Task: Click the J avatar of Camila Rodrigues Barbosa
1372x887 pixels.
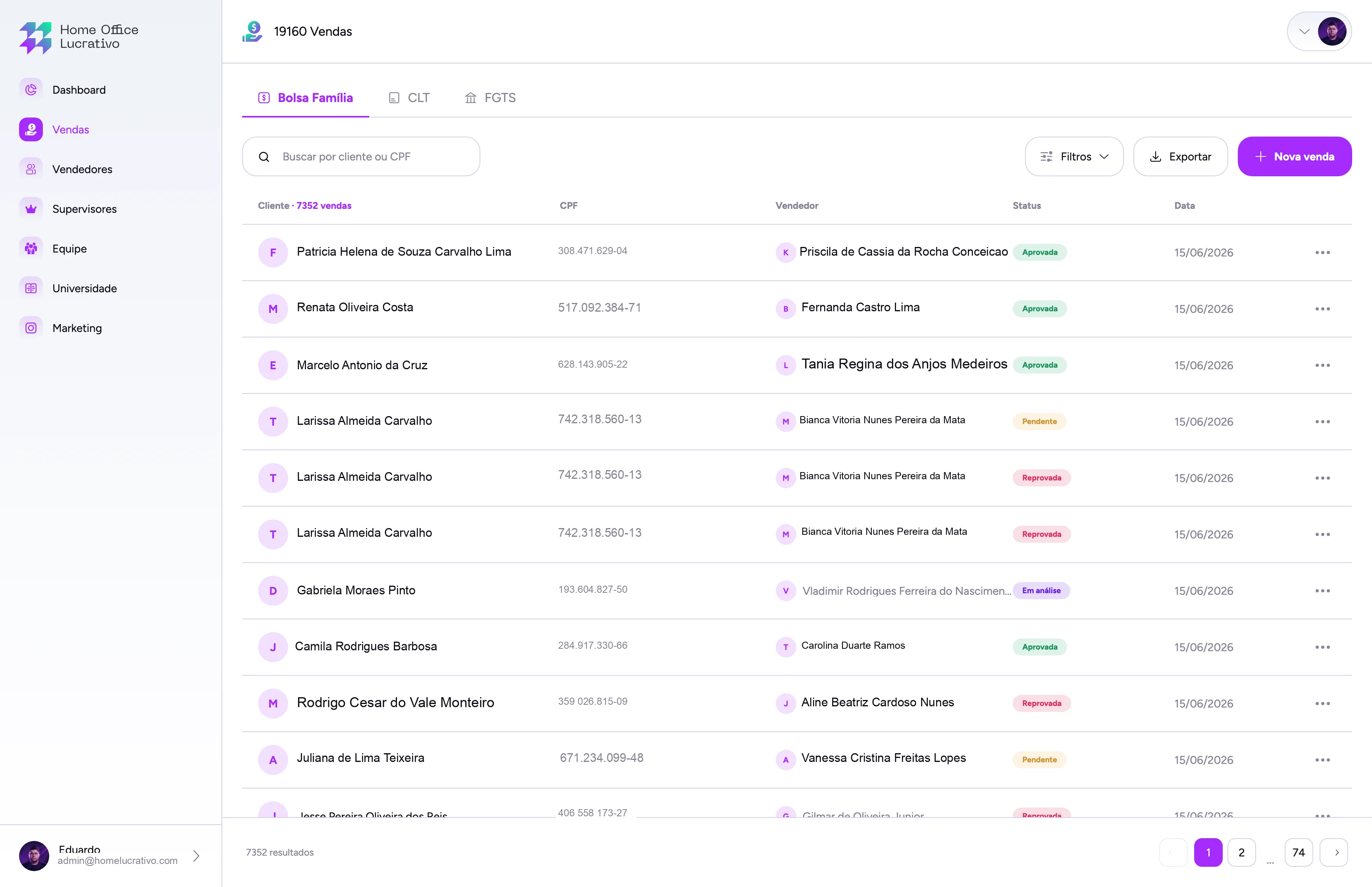Action: point(273,648)
